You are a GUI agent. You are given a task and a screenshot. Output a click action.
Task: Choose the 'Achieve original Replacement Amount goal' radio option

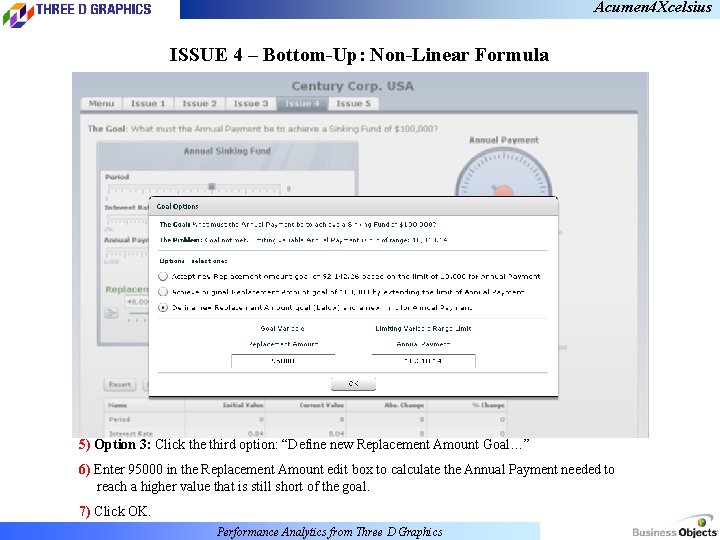[x=163, y=292]
